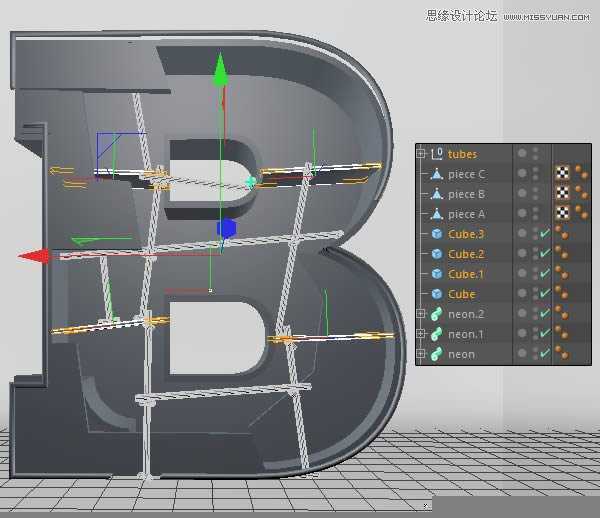The width and height of the screenshot is (600, 518).
Task: Select the 'neon.2' object name
Action: (x=466, y=314)
